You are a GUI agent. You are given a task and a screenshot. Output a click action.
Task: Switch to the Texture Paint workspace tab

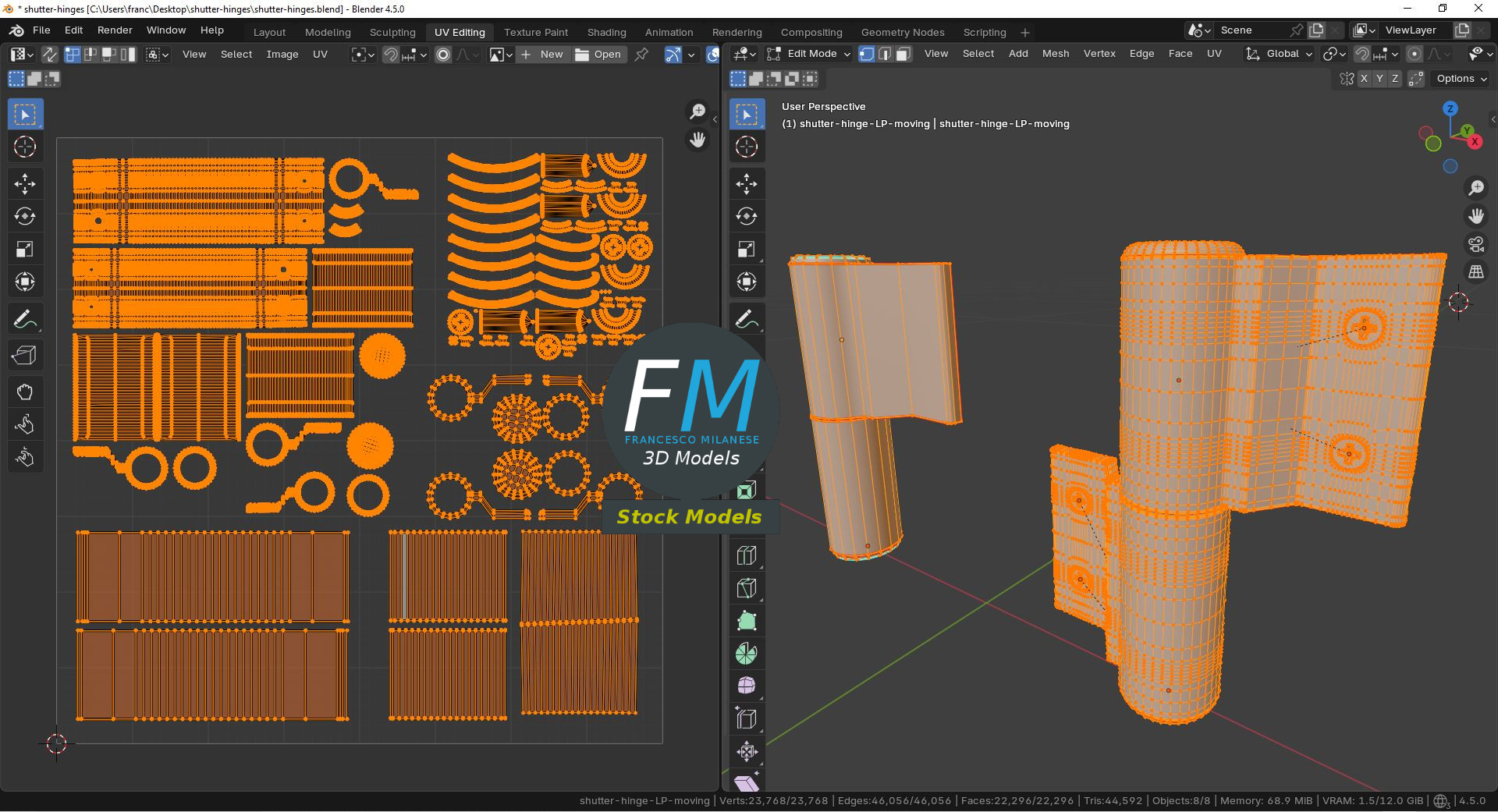[x=535, y=32]
